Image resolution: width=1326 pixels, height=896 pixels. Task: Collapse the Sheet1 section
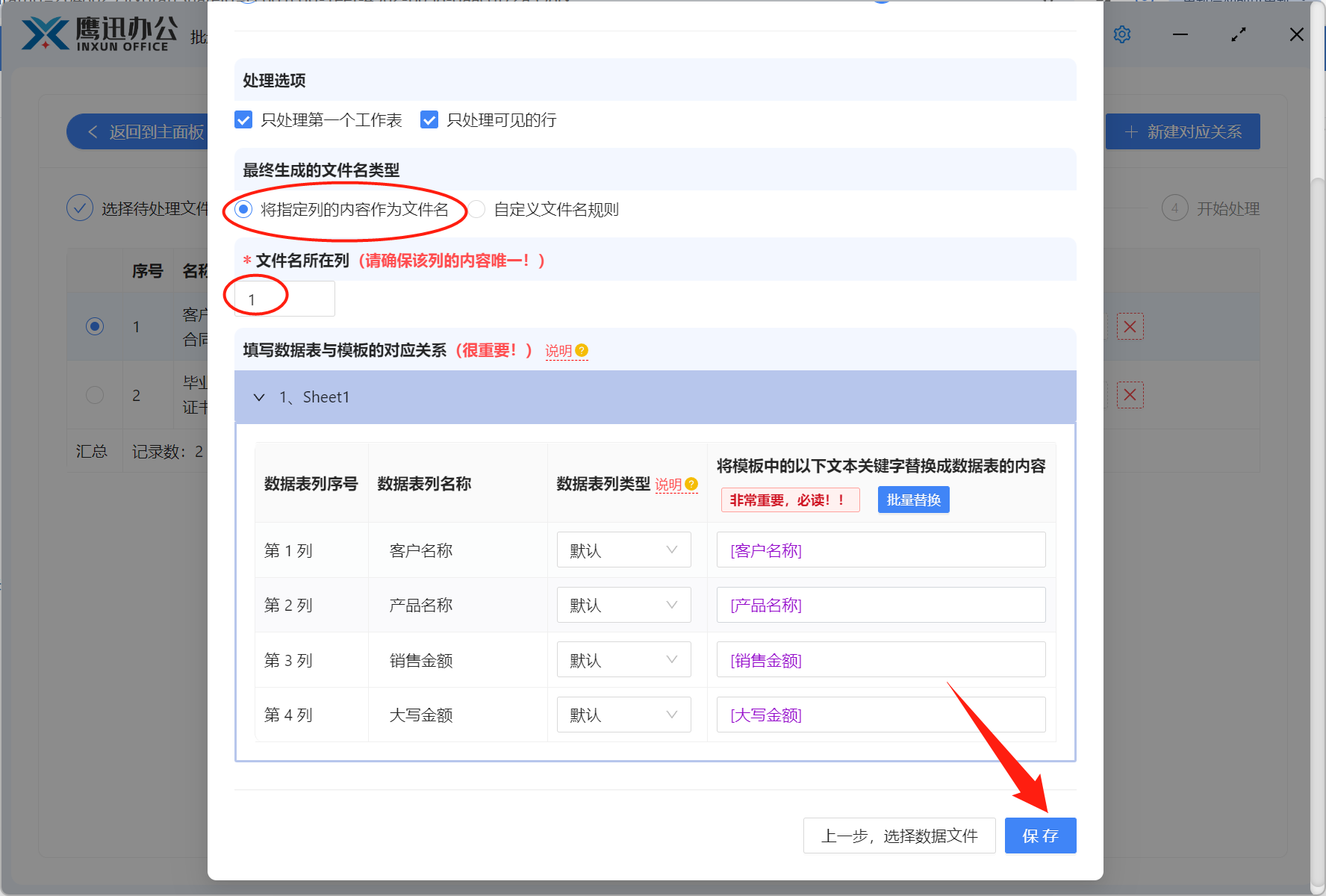click(x=259, y=397)
